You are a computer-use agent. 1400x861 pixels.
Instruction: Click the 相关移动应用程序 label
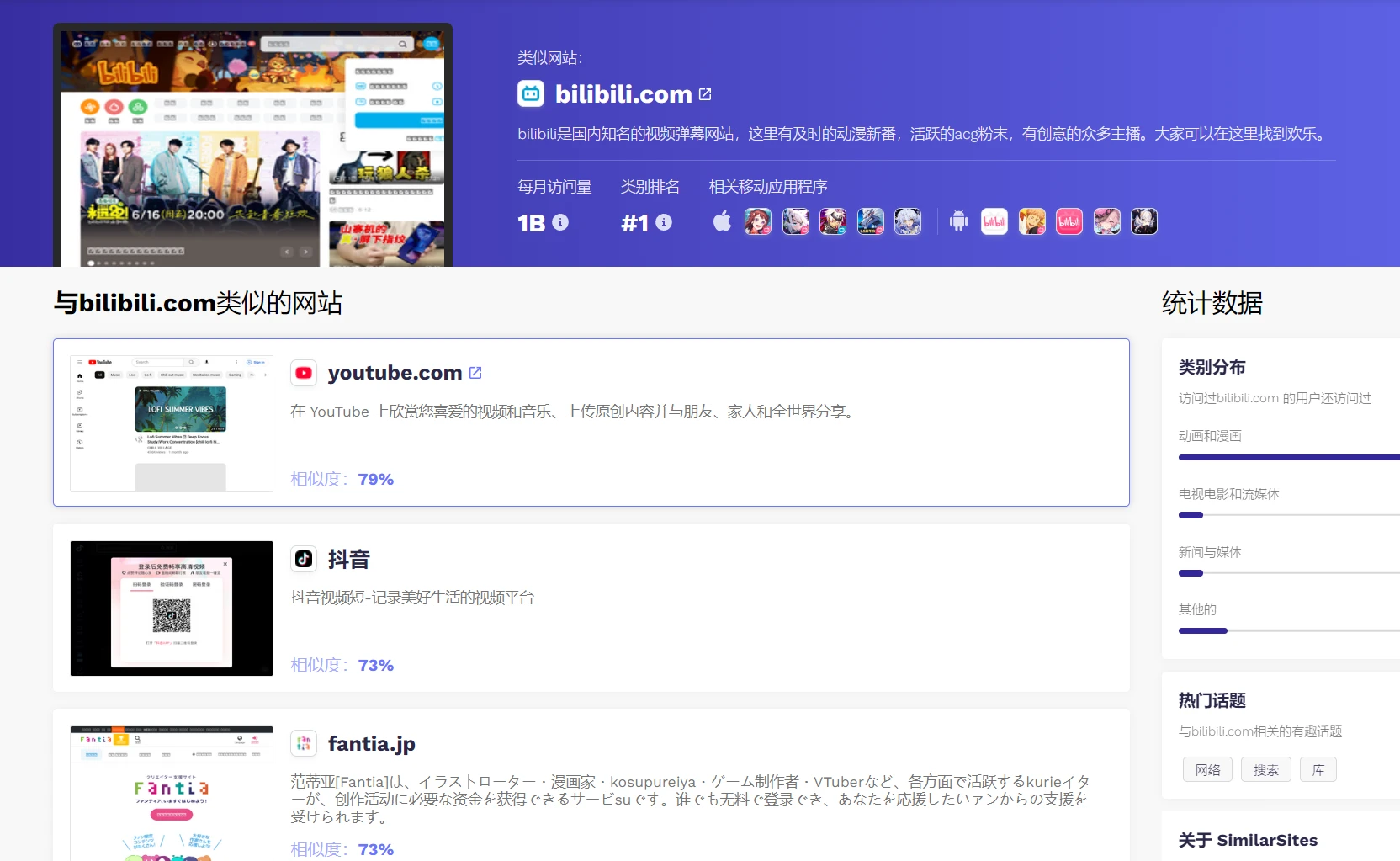point(768,187)
